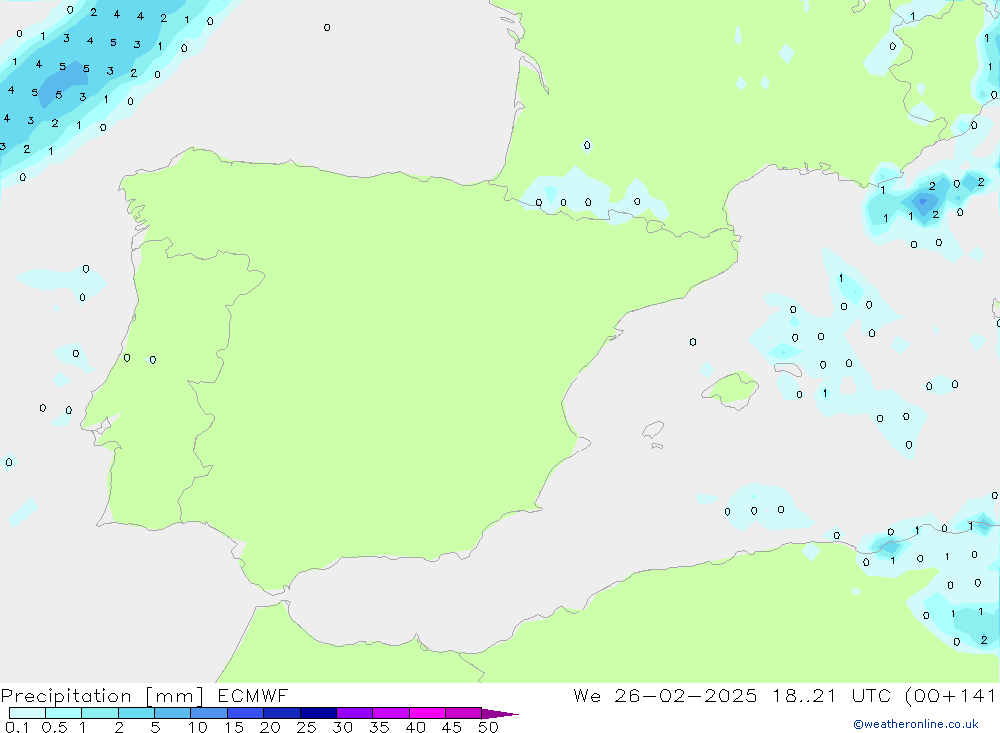Select the 5–10 mm legend color swatch
Image resolution: width=1000 pixels, height=733 pixels.
[173, 713]
